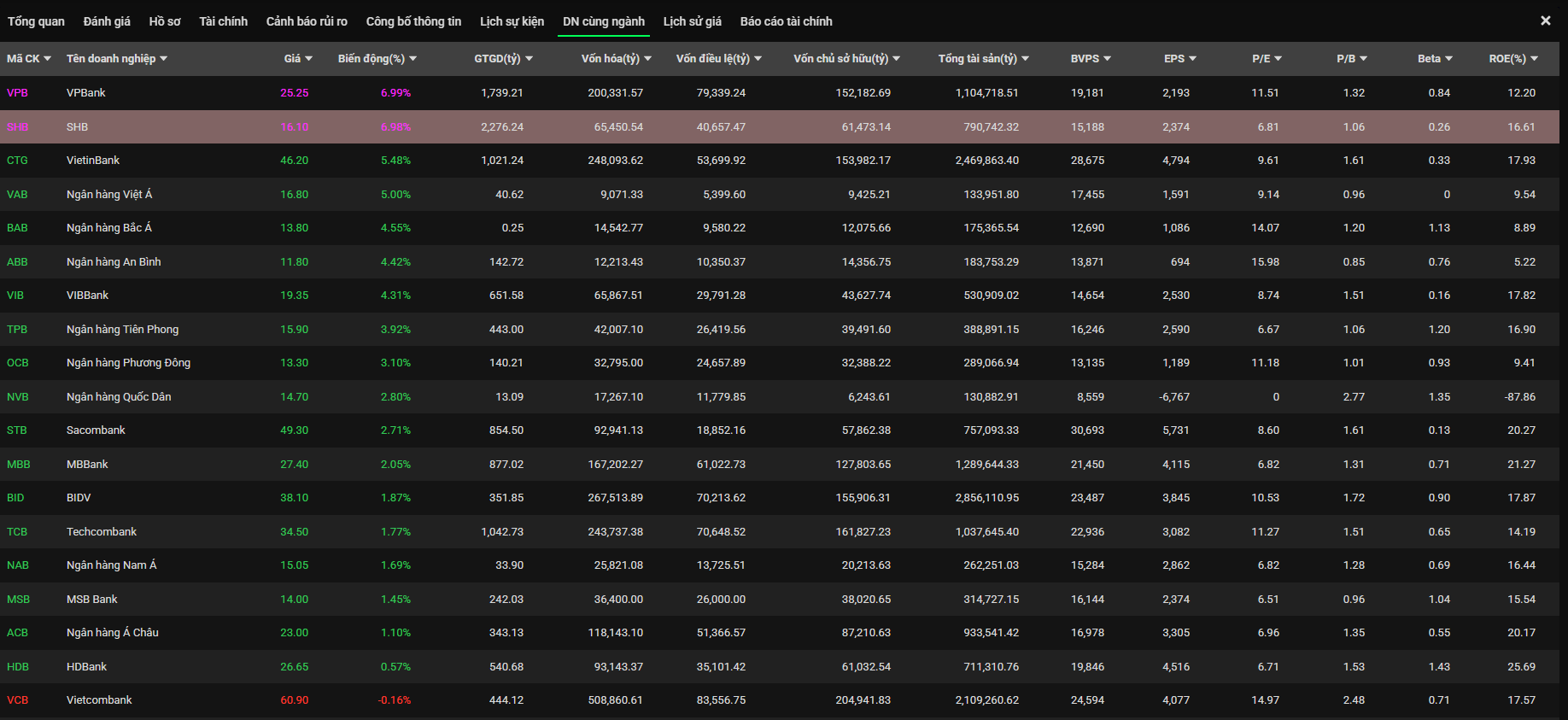Open the BID ticker code
The width and height of the screenshot is (1568, 720).
pyautogui.click(x=15, y=498)
